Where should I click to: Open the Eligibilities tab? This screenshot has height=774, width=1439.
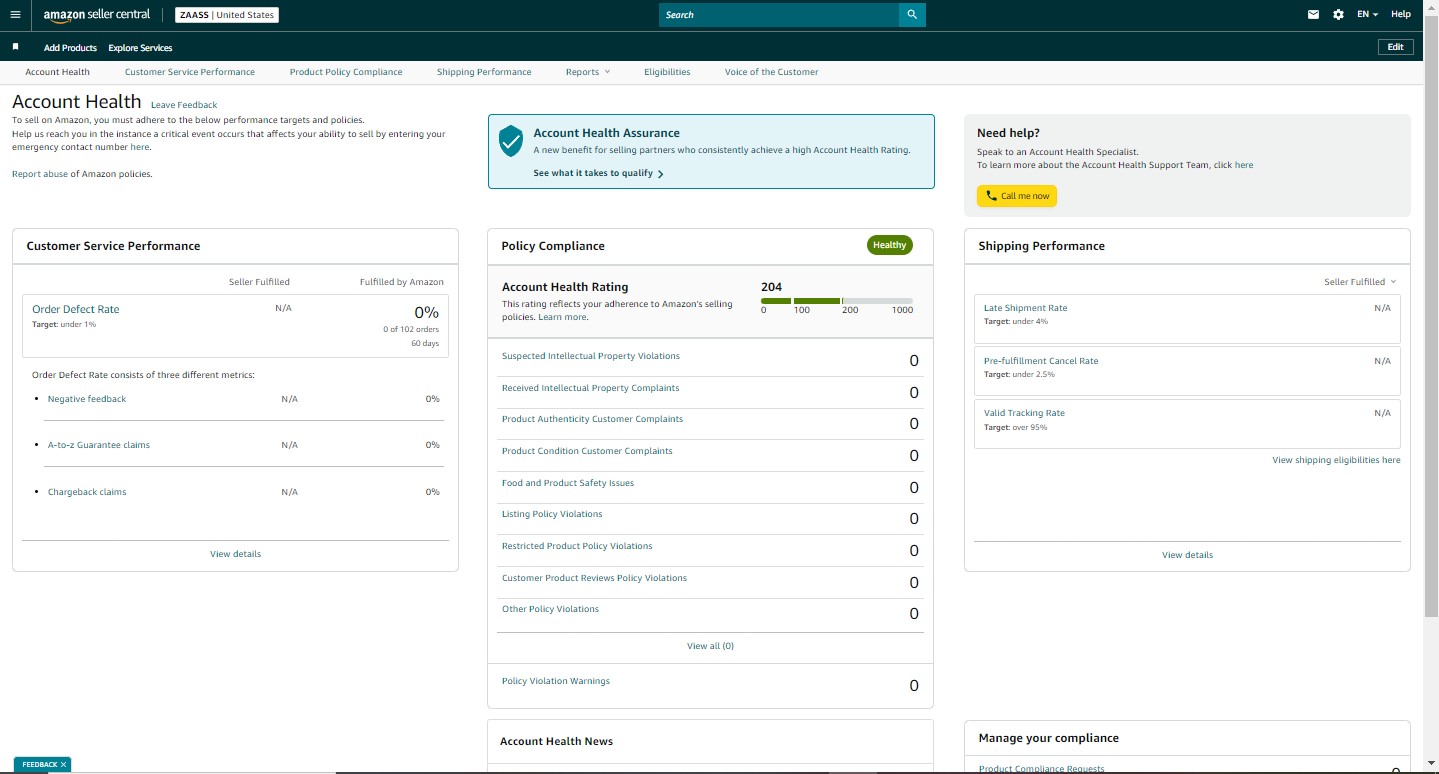(667, 72)
